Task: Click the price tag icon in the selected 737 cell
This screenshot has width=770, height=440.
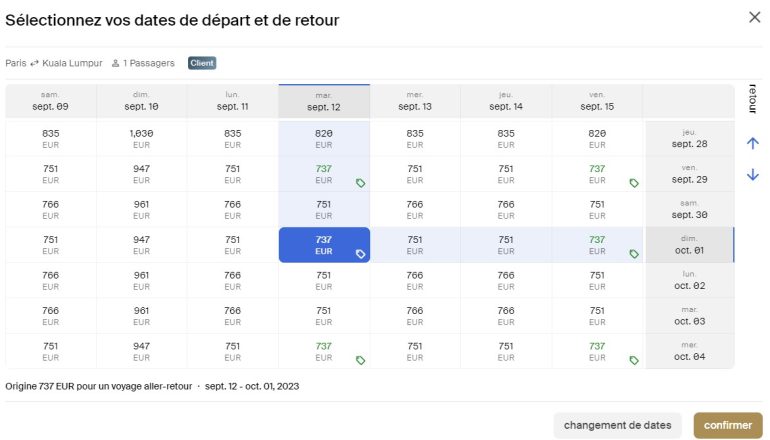Action: [x=360, y=254]
